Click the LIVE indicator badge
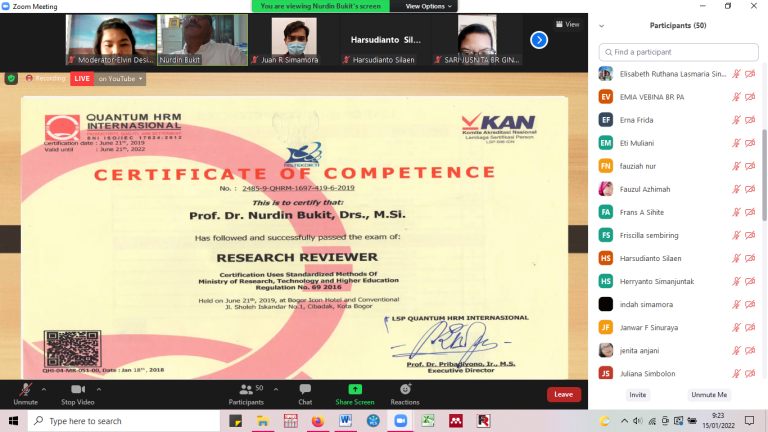 point(82,78)
